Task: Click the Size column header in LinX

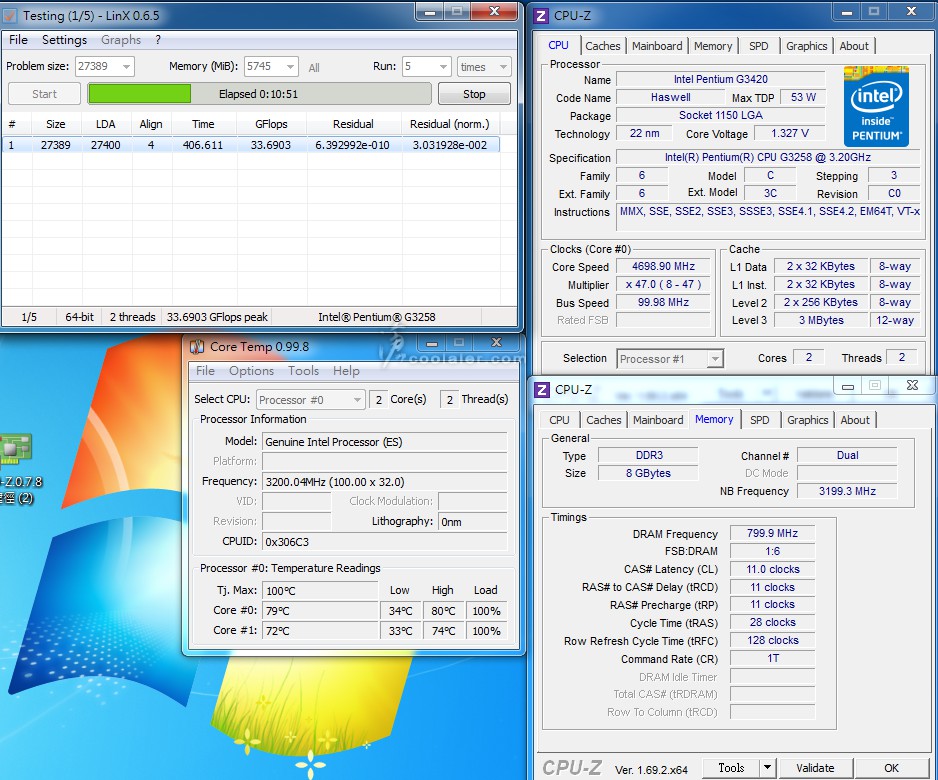Action: 56,124
